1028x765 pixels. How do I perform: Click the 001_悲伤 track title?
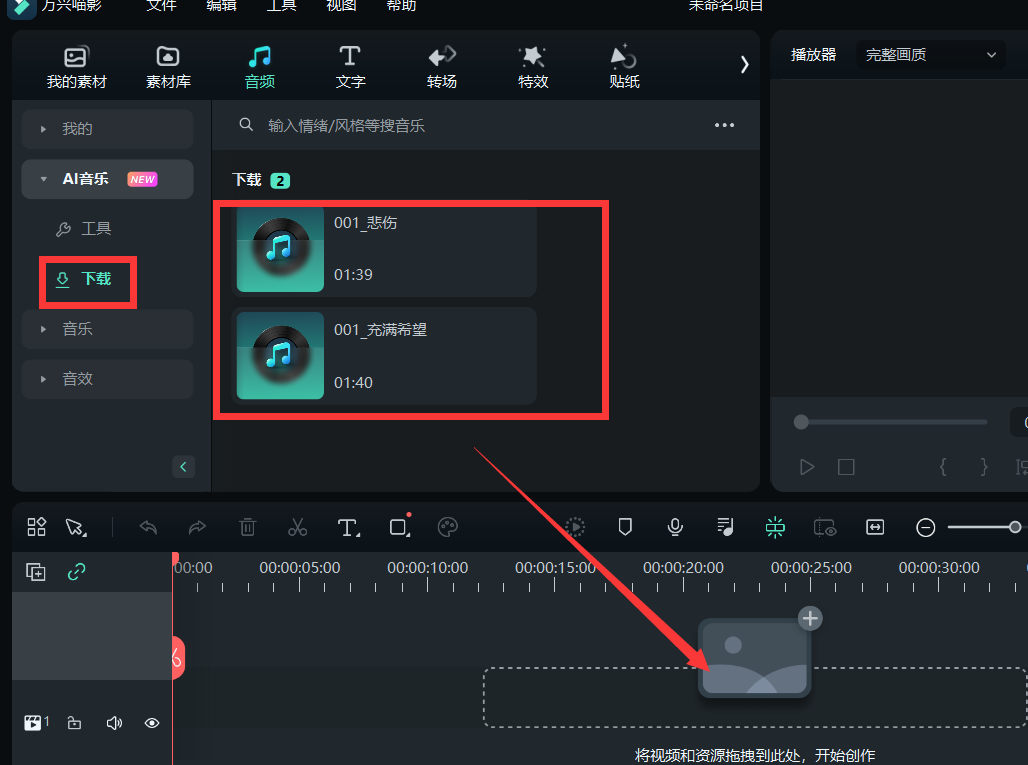365,223
